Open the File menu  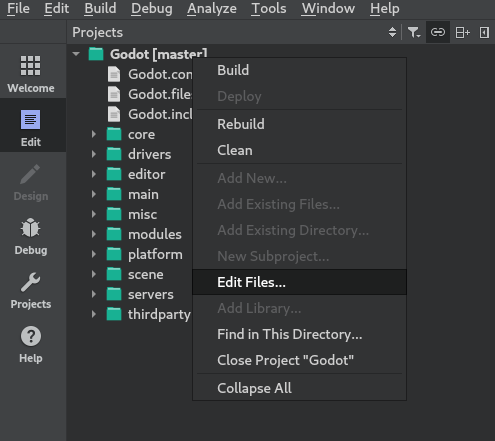point(18,8)
